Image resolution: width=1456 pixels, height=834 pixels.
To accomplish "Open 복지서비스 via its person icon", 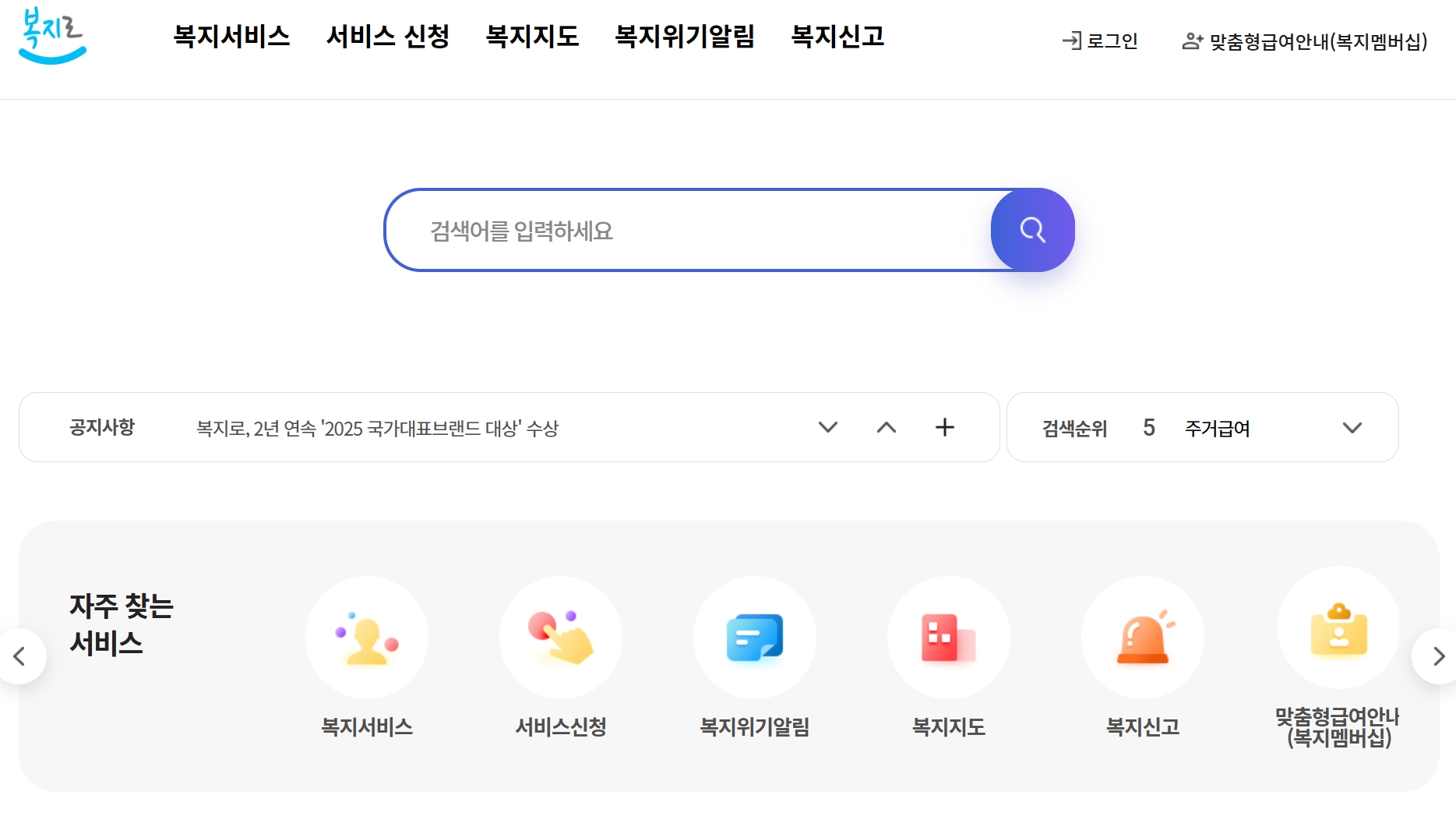I will pyautogui.click(x=367, y=637).
